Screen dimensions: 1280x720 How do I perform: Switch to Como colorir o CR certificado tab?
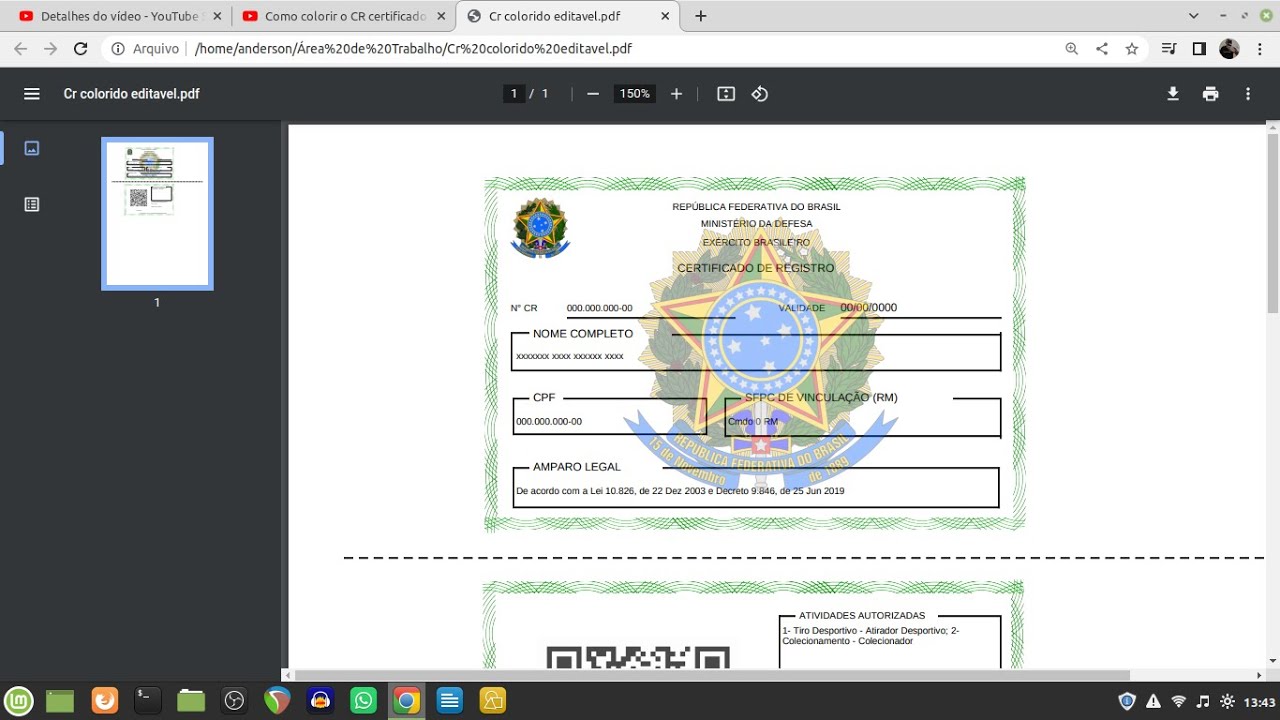[343, 16]
